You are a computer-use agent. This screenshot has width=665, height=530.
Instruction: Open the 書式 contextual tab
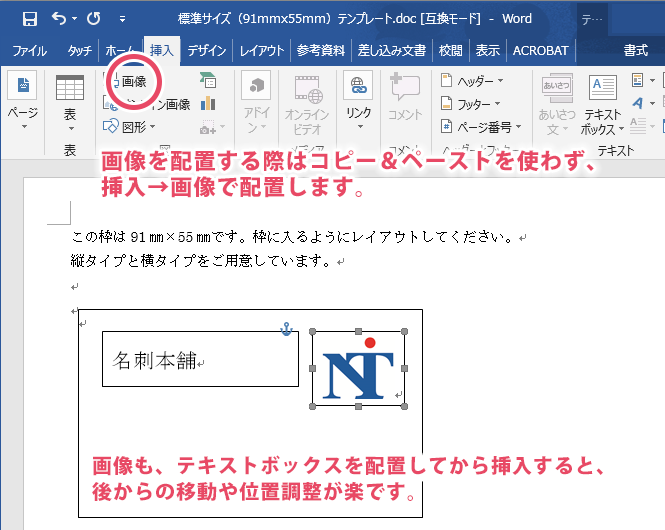(635, 51)
